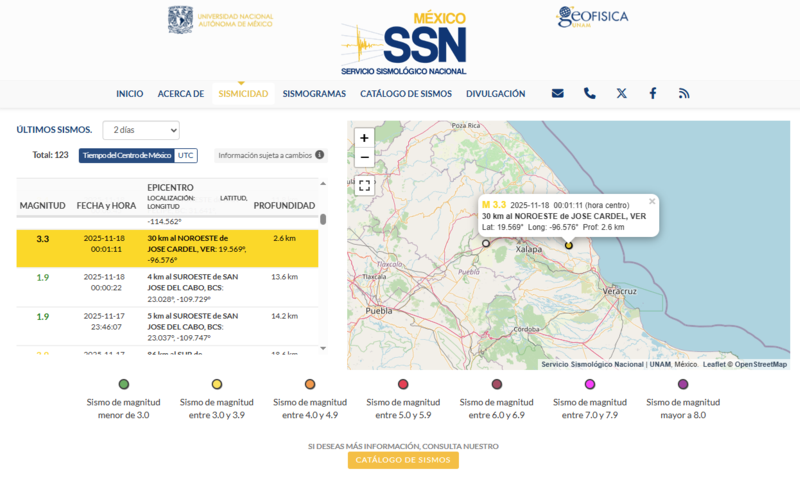Click the orange 'Catálogo de Sismos' button
The height and width of the screenshot is (480, 800).
(x=403, y=460)
